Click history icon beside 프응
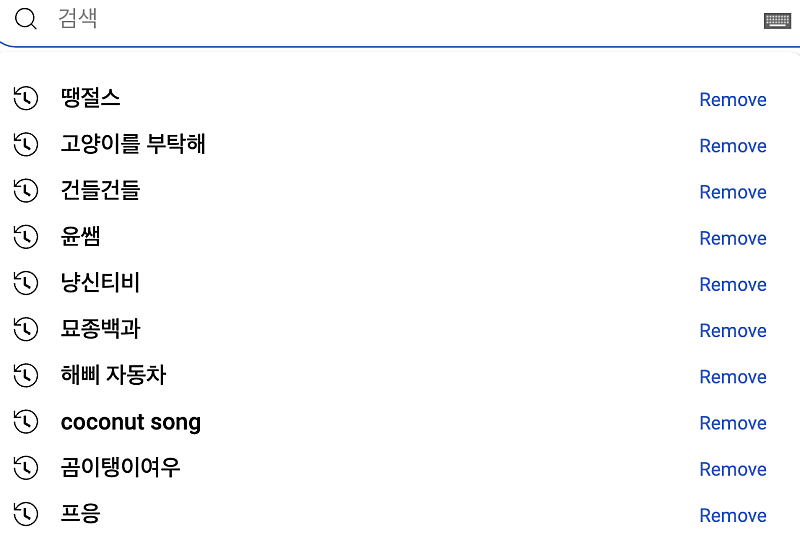 [26, 514]
